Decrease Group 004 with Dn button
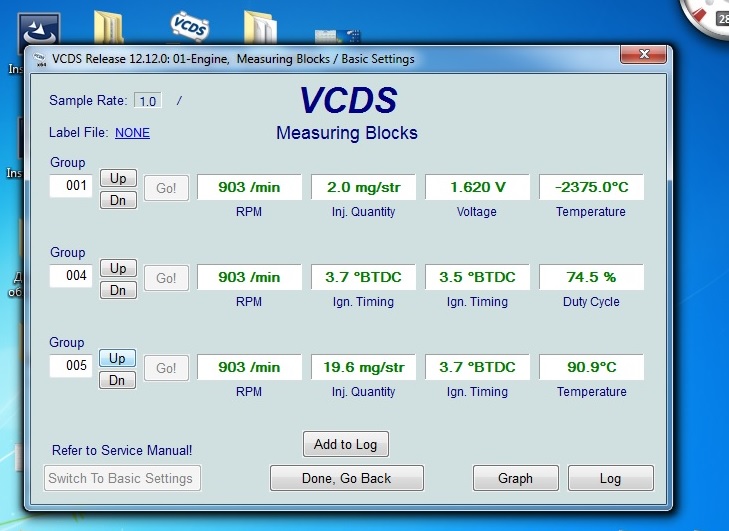The width and height of the screenshot is (729, 531). click(x=118, y=290)
